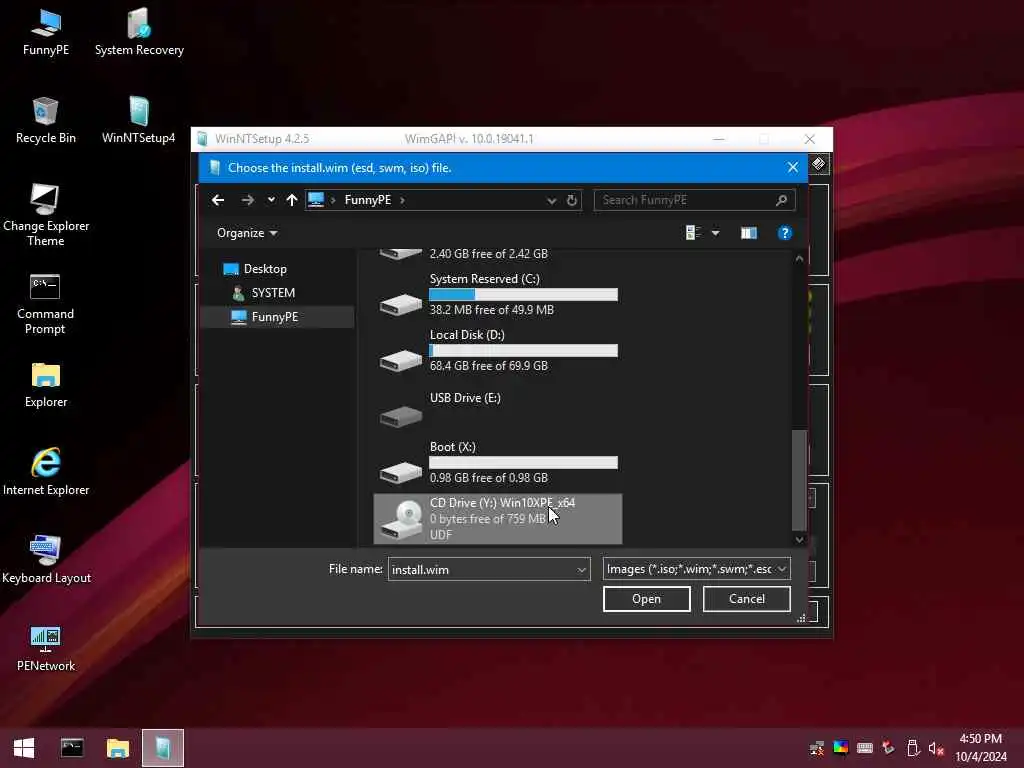Expand the File name combo box list
Image resolution: width=1024 pixels, height=768 pixels.
pyautogui.click(x=581, y=569)
